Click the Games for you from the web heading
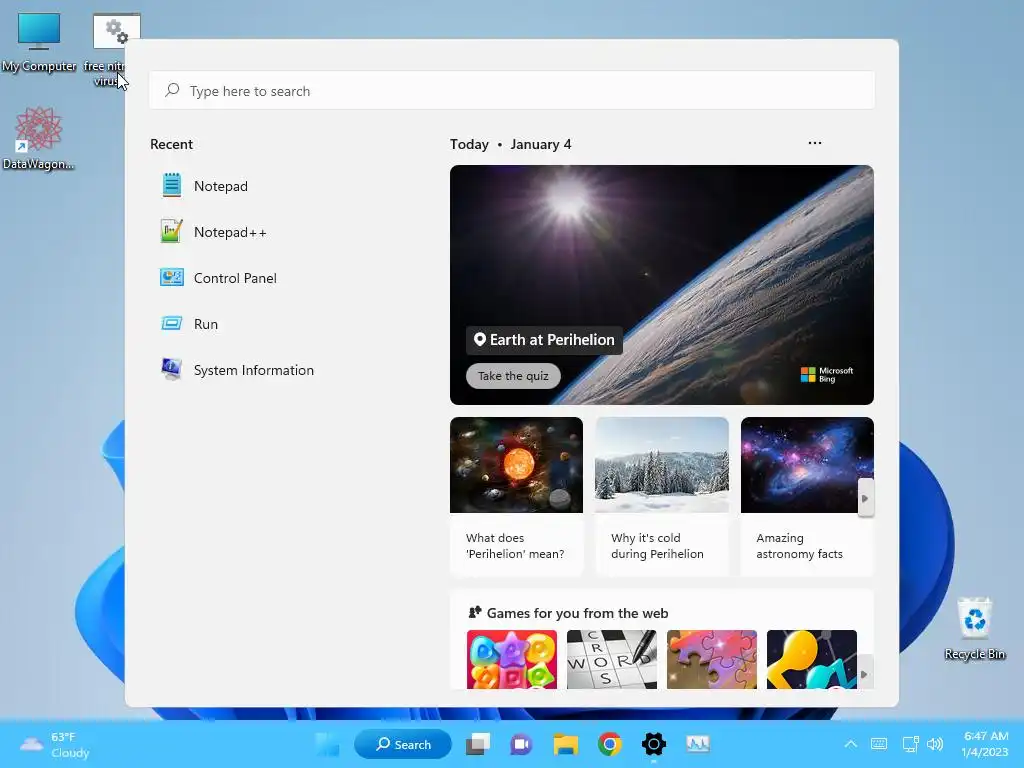 pos(577,613)
